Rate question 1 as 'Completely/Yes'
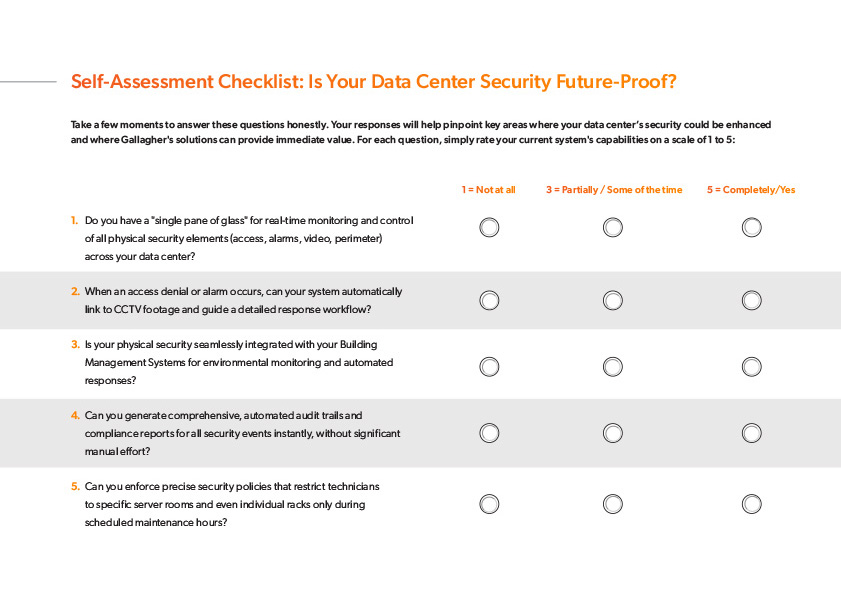The height and width of the screenshot is (595, 841). point(752,228)
